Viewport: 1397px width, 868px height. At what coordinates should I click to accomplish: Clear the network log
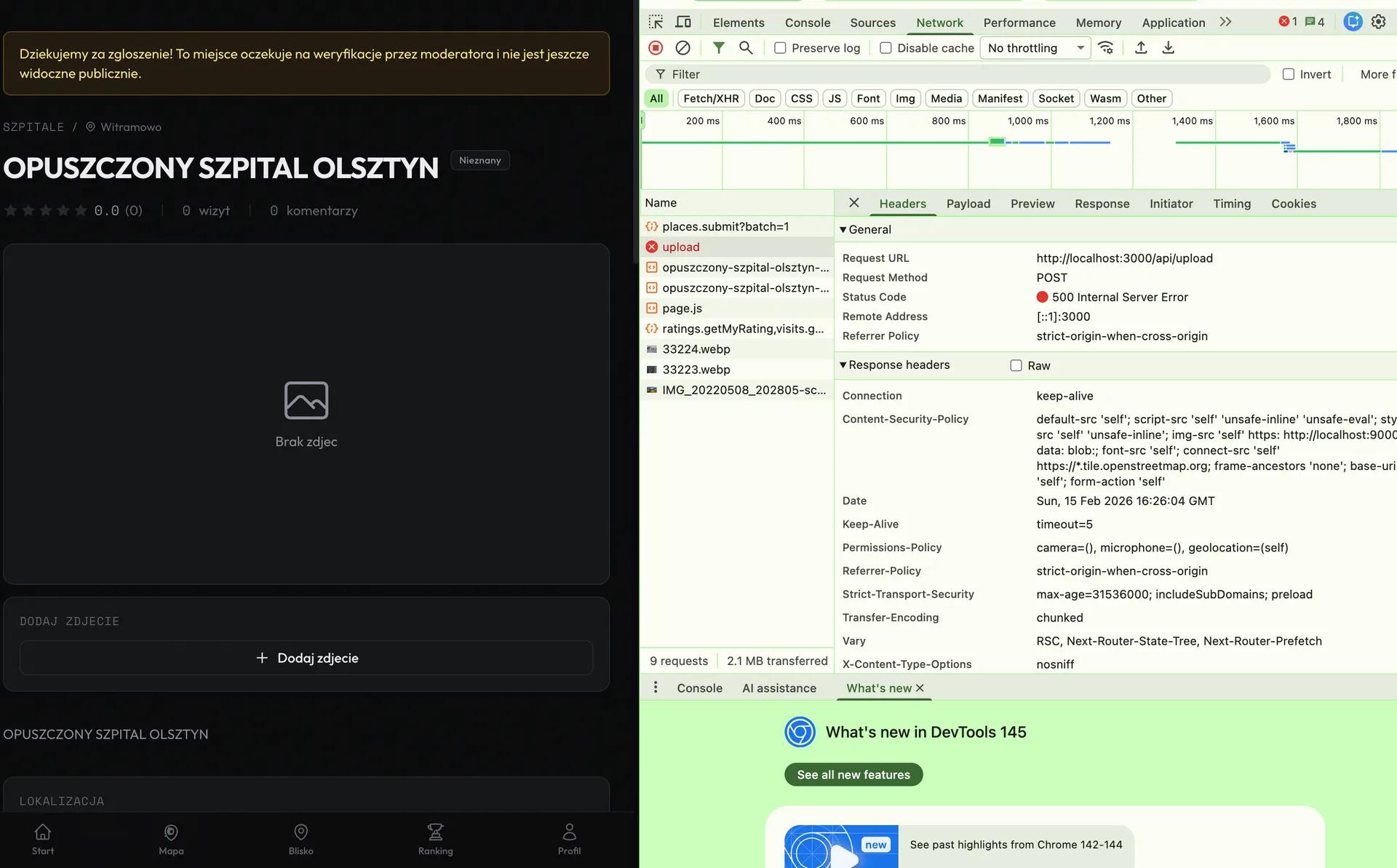pyautogui.click(x=682, y=48)
